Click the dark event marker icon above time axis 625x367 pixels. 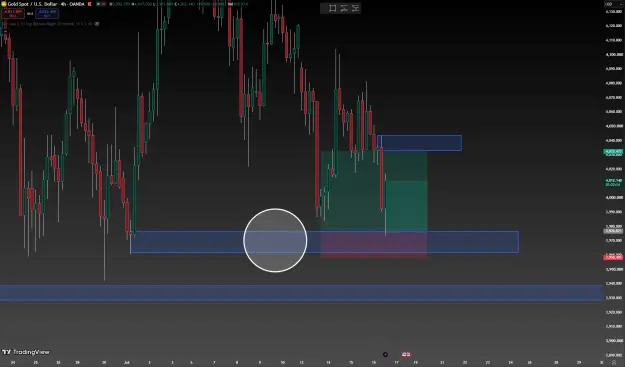coord(385,354)
